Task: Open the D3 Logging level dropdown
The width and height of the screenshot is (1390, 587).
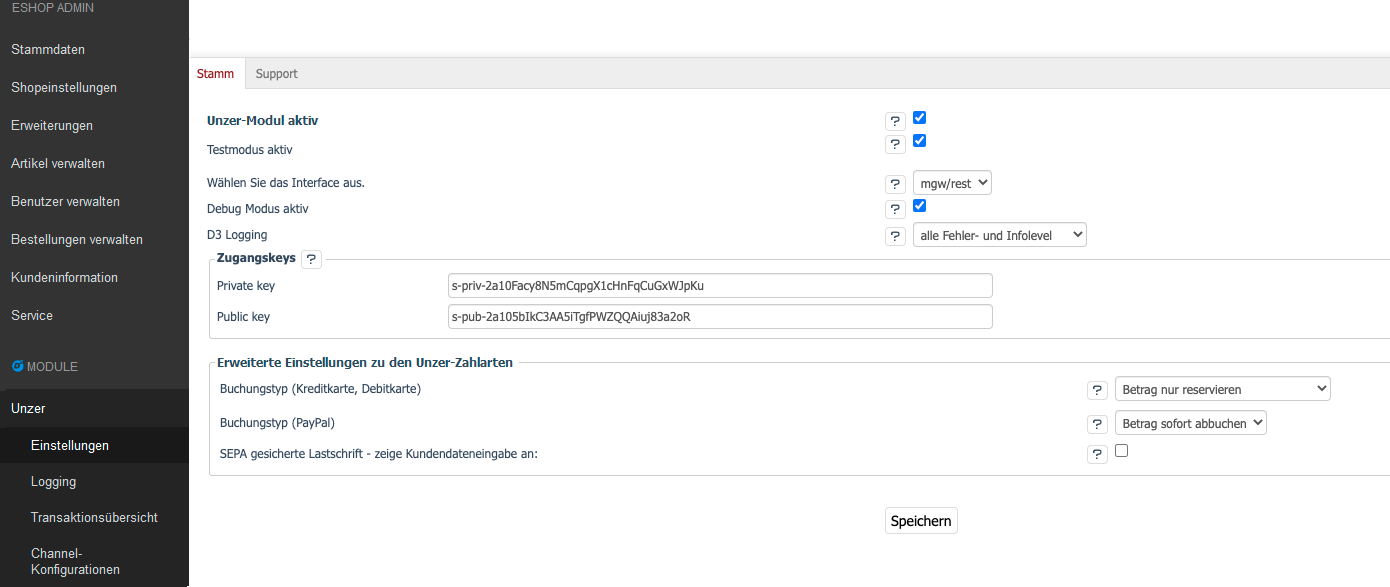Action: tap(999, 234)
